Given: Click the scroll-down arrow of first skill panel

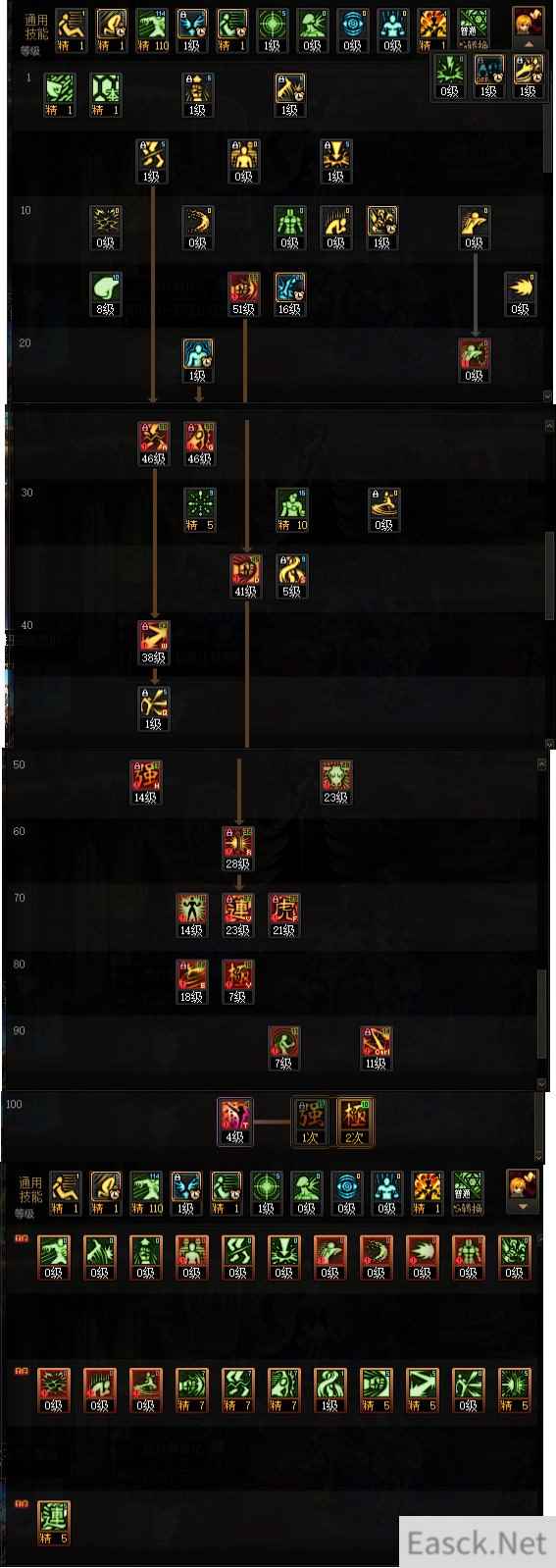Looking at the screenshot, I should click(547, 396).
